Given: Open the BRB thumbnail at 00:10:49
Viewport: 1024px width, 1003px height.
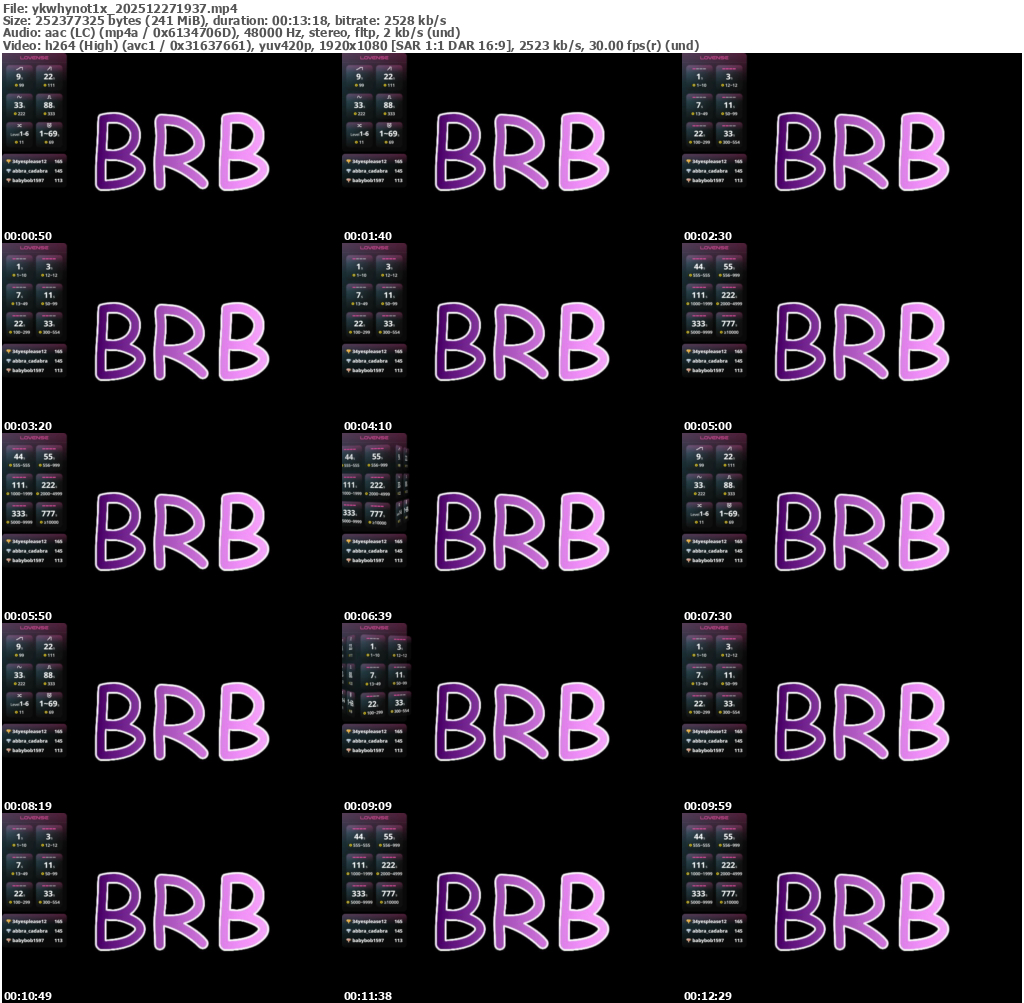Looking at the screenshot, I should 183,911.
